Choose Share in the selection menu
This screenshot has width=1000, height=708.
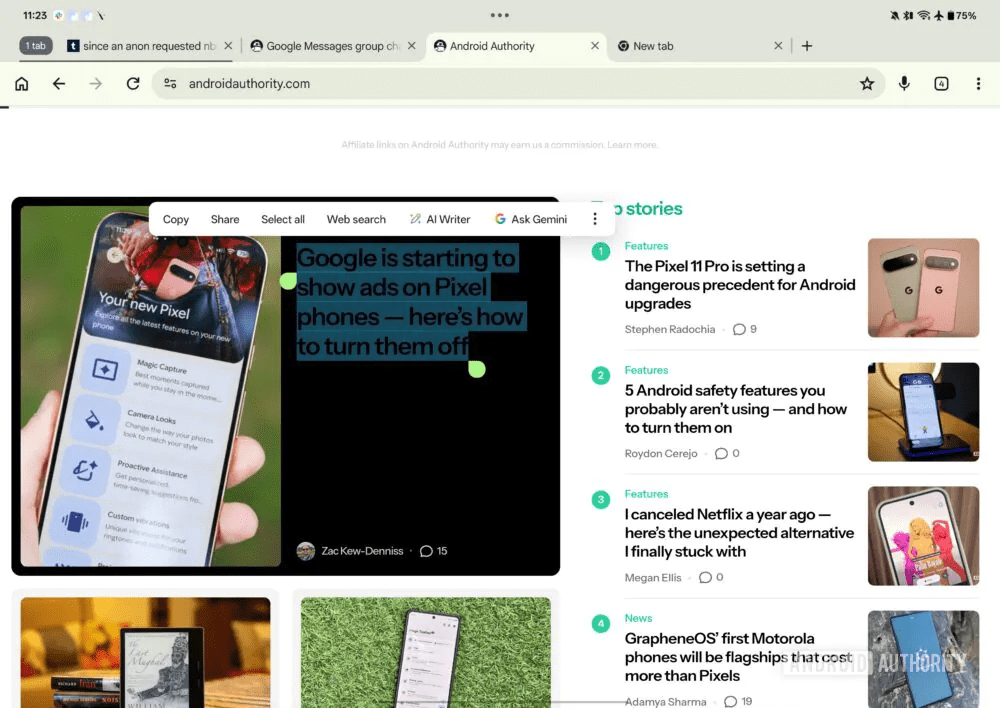coord(225,219)
